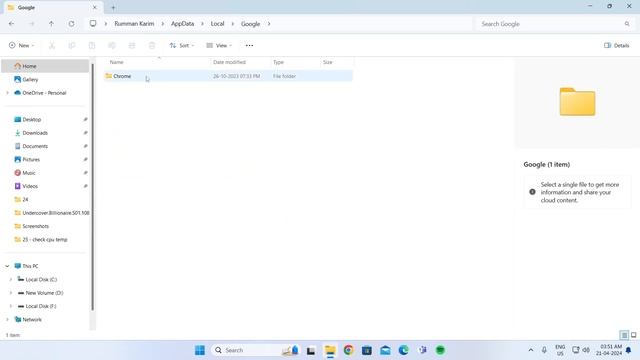640x360 pixels.
Task: Open the Sort options dropdown
Action: tap(182, 45)
